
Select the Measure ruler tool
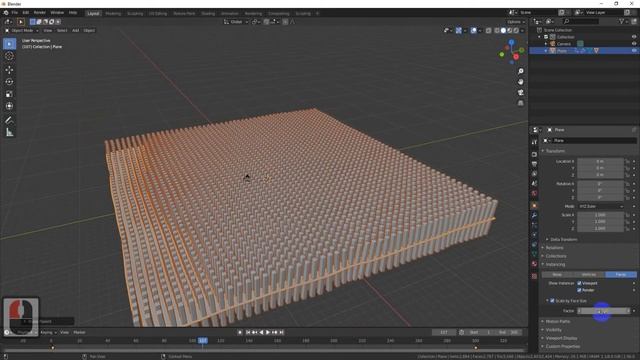click(9, 132)
